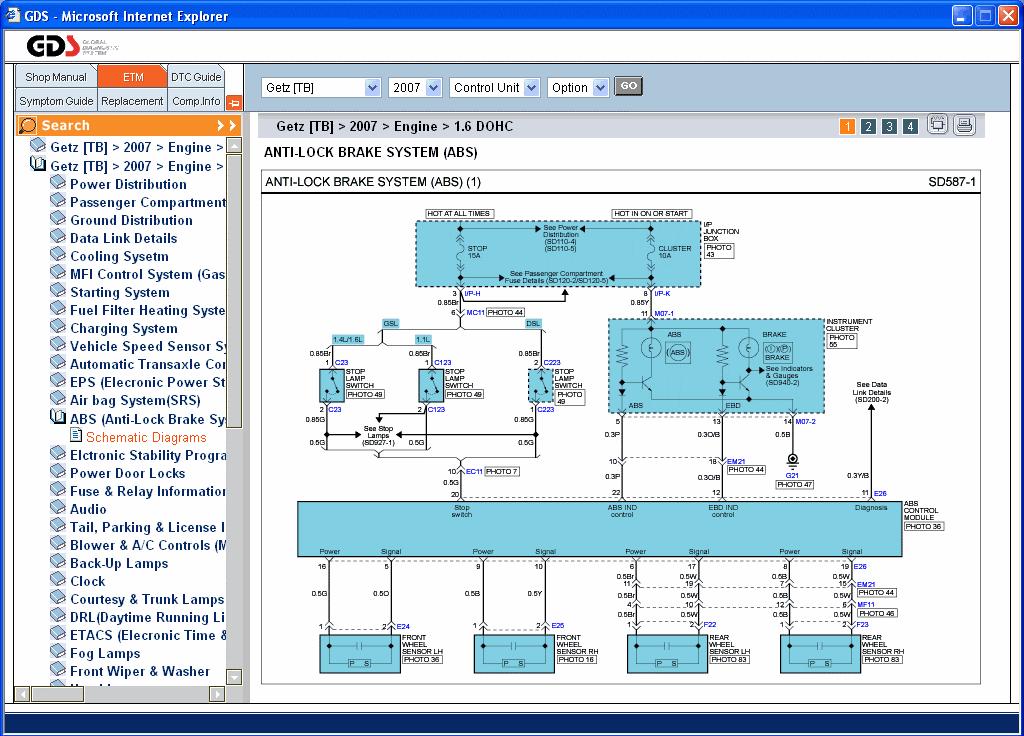
Task: Select the ETM tab
Action: [133, 76]
